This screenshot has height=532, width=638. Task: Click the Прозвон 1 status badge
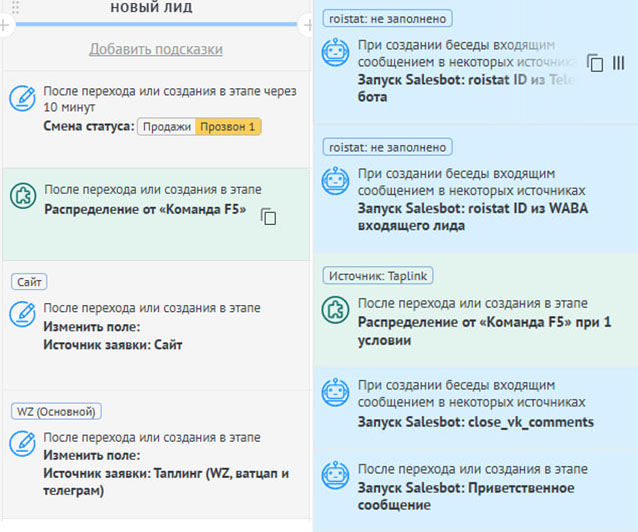pyautogui.click(x=228, y=127)
